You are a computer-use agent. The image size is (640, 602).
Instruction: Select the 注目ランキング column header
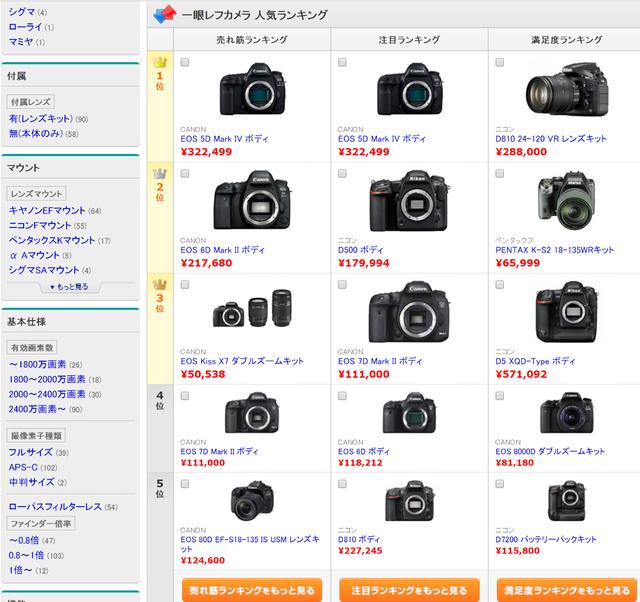coord(409,40)
